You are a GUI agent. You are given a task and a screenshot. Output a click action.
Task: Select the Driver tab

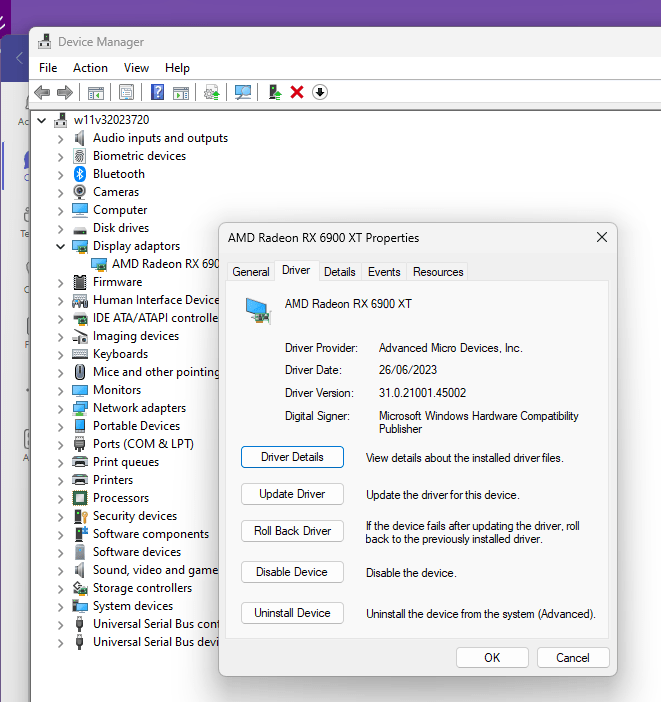tap(296, 270)
